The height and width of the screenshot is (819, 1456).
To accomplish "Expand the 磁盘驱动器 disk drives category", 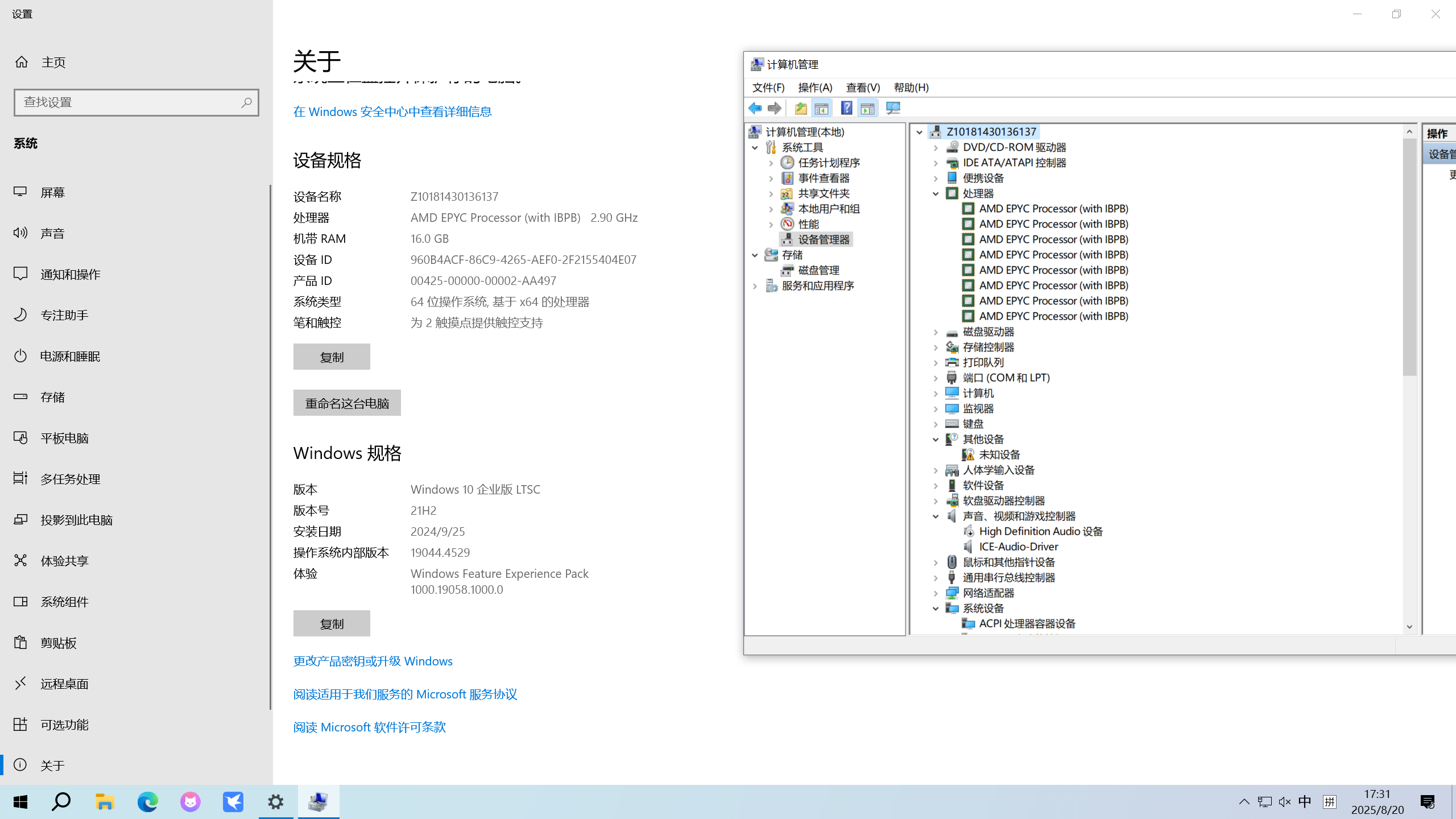I will pyautogui.click(x=936, y=332).
